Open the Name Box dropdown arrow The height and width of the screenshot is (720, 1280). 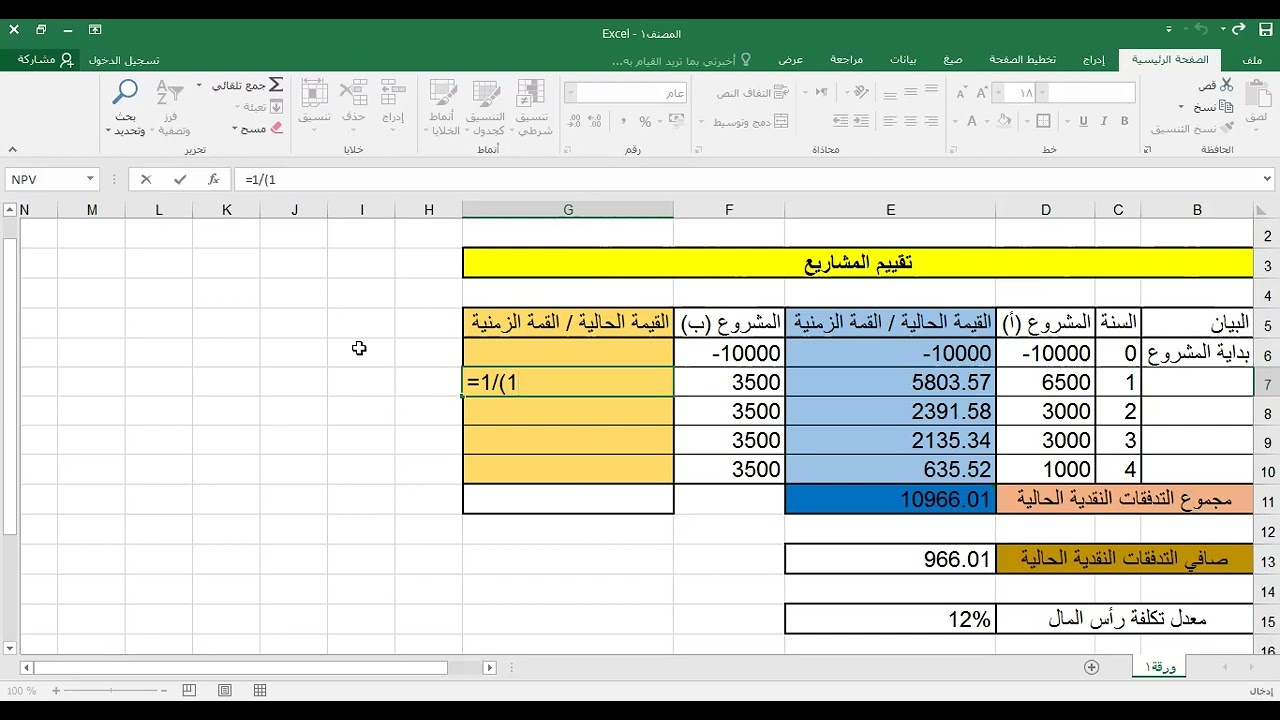point(90,180)
